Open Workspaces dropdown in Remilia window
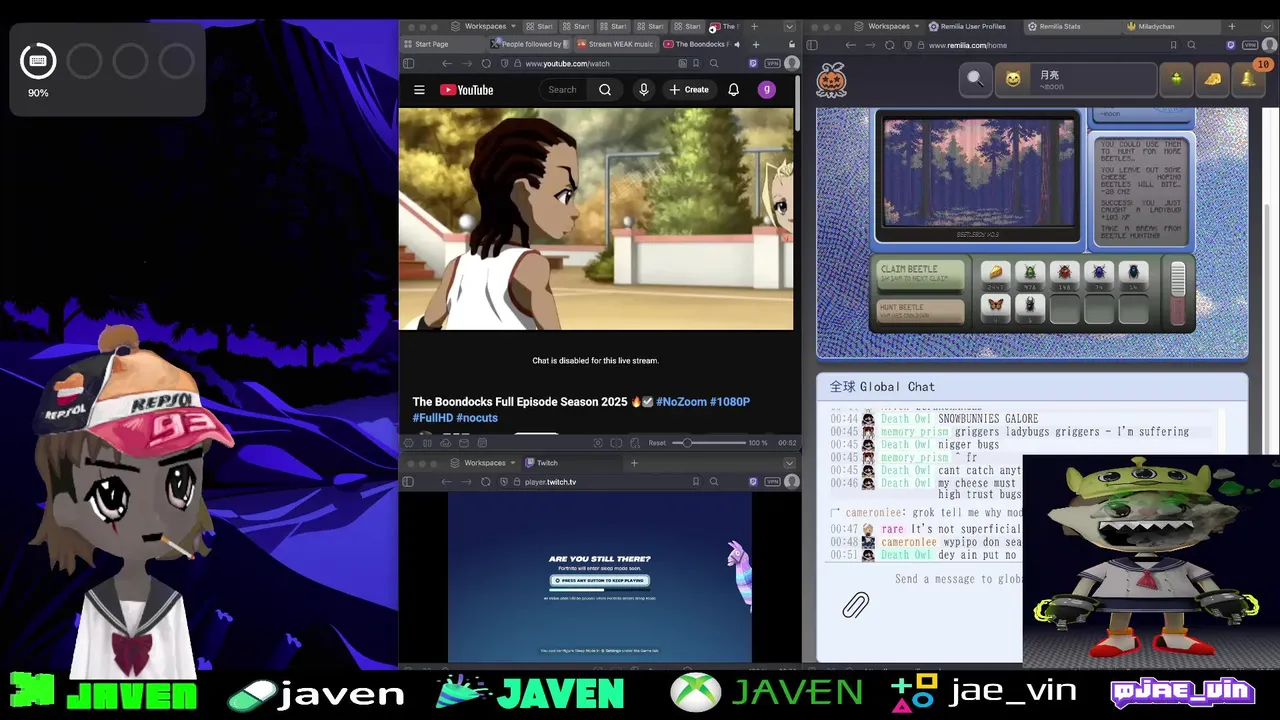 tap(888, 26)
